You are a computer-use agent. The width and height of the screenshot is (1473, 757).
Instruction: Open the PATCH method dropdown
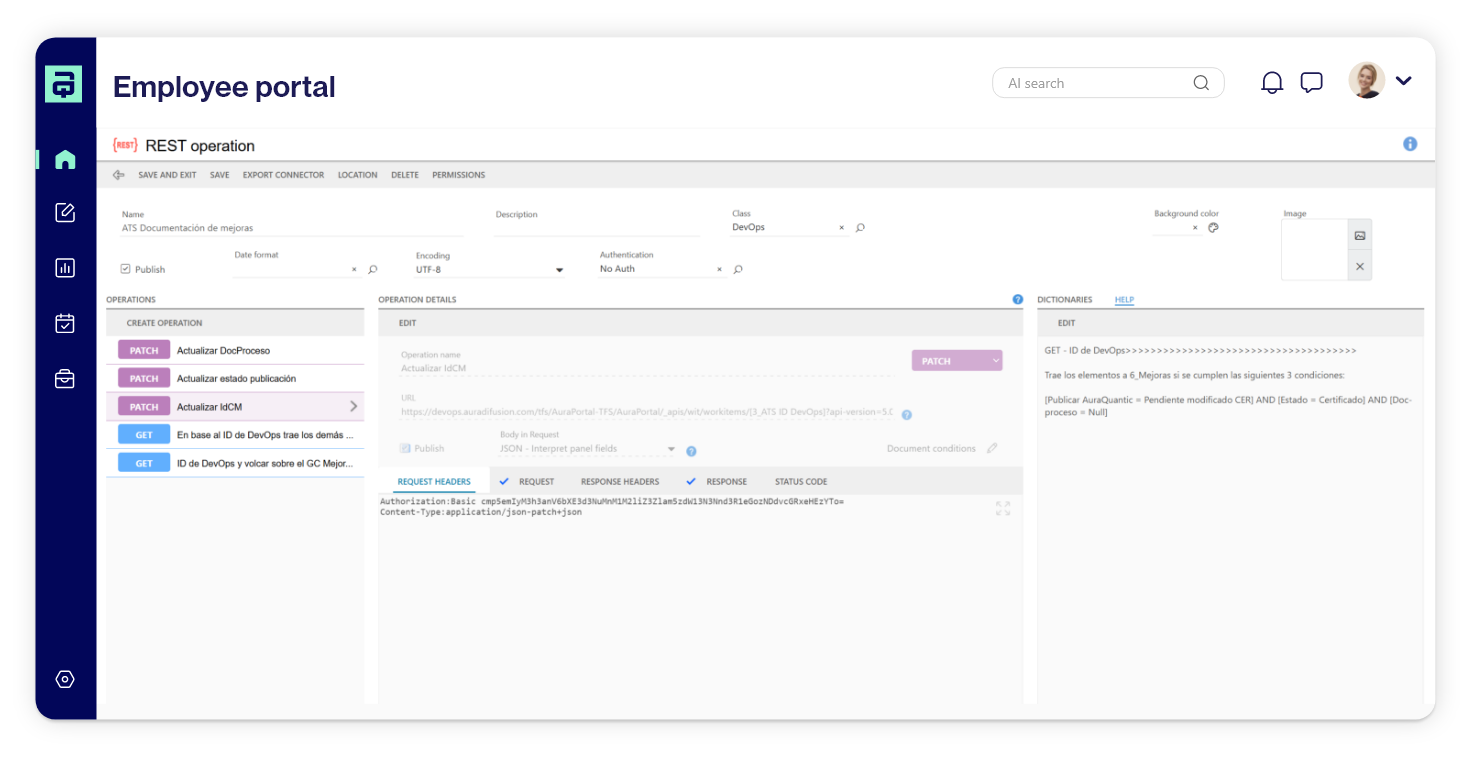(956, 359)
